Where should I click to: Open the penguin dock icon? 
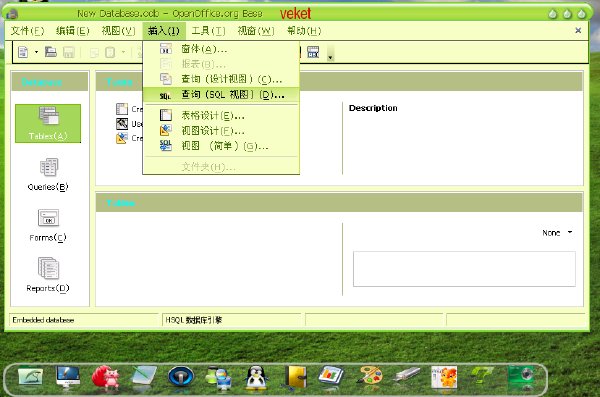[x=256, y=377]
